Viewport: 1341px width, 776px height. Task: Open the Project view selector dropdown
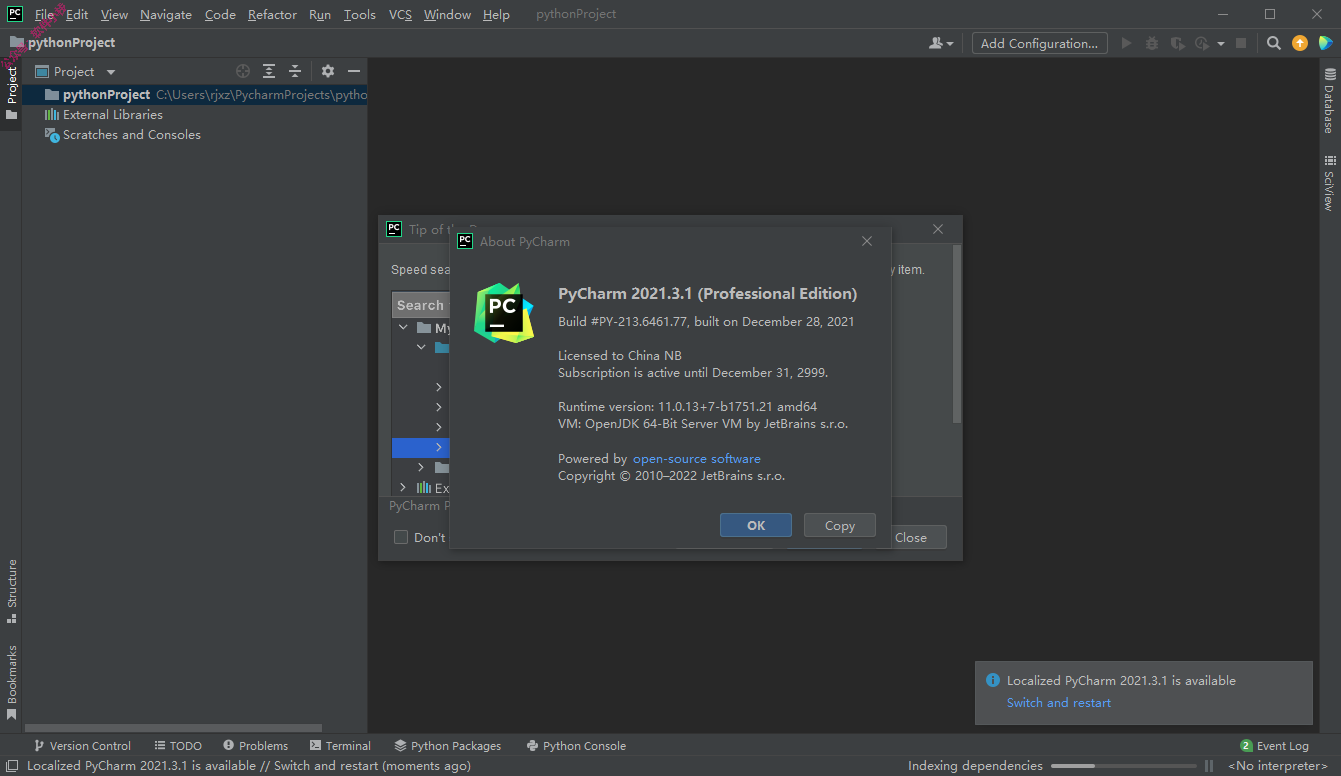click(76, 71)
